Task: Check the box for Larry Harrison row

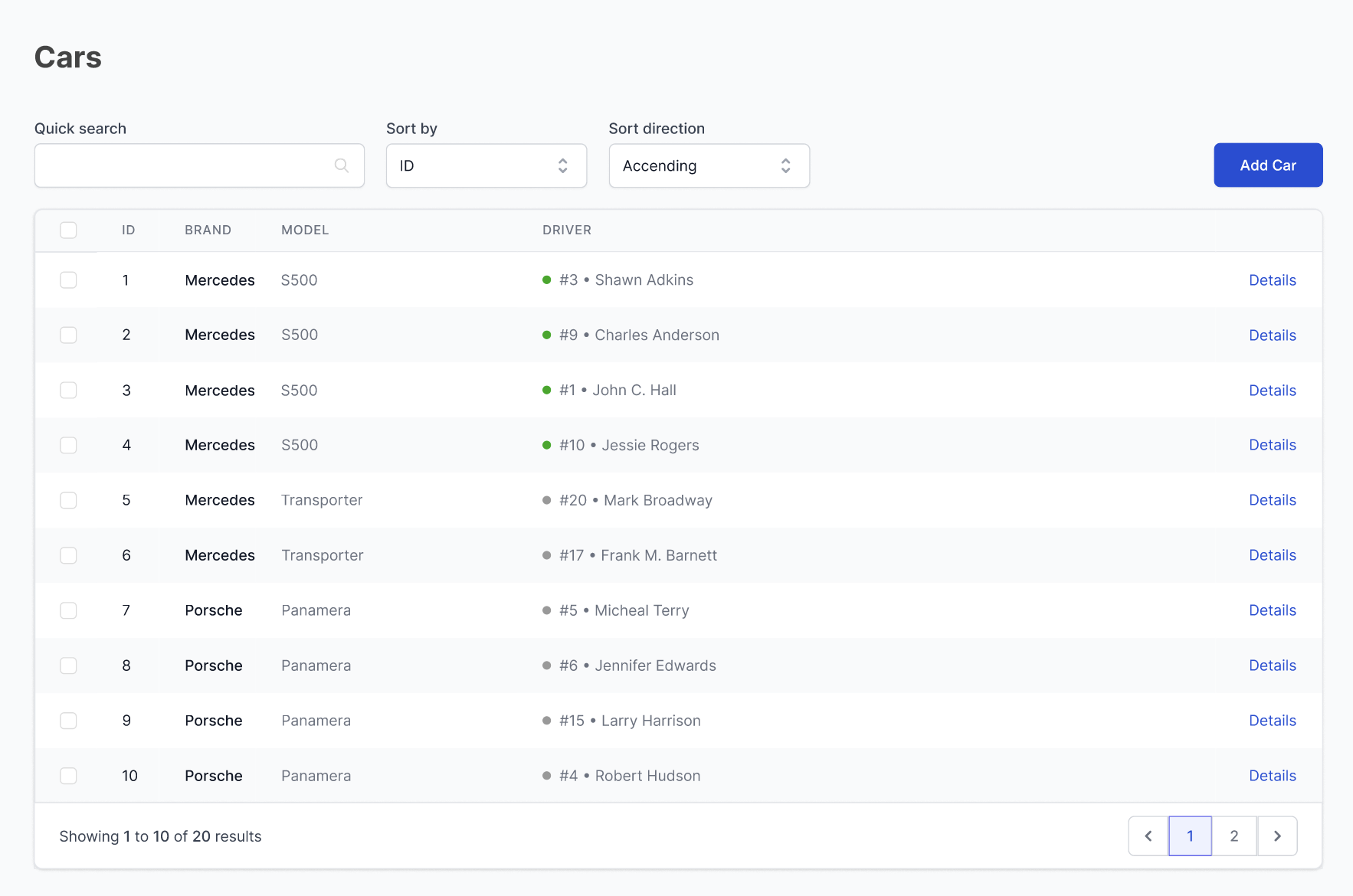Action: 68,721
